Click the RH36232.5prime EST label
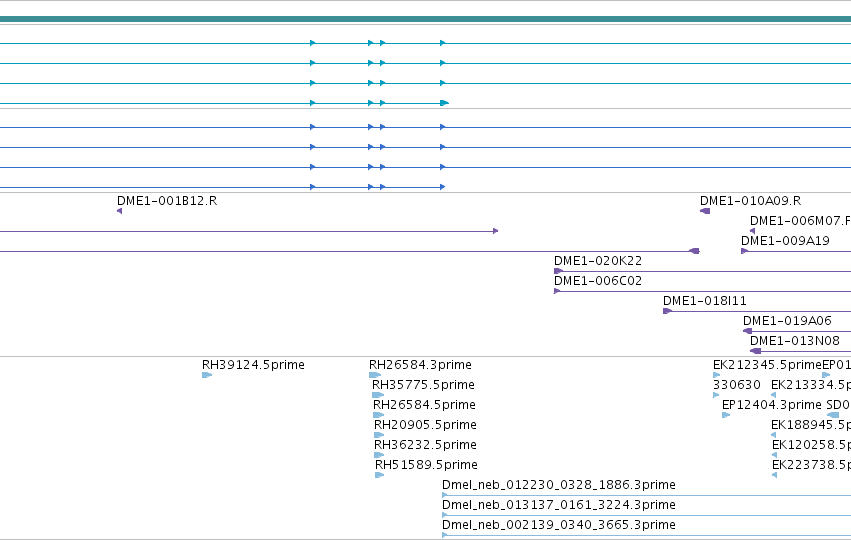 (x=426, y=446)
